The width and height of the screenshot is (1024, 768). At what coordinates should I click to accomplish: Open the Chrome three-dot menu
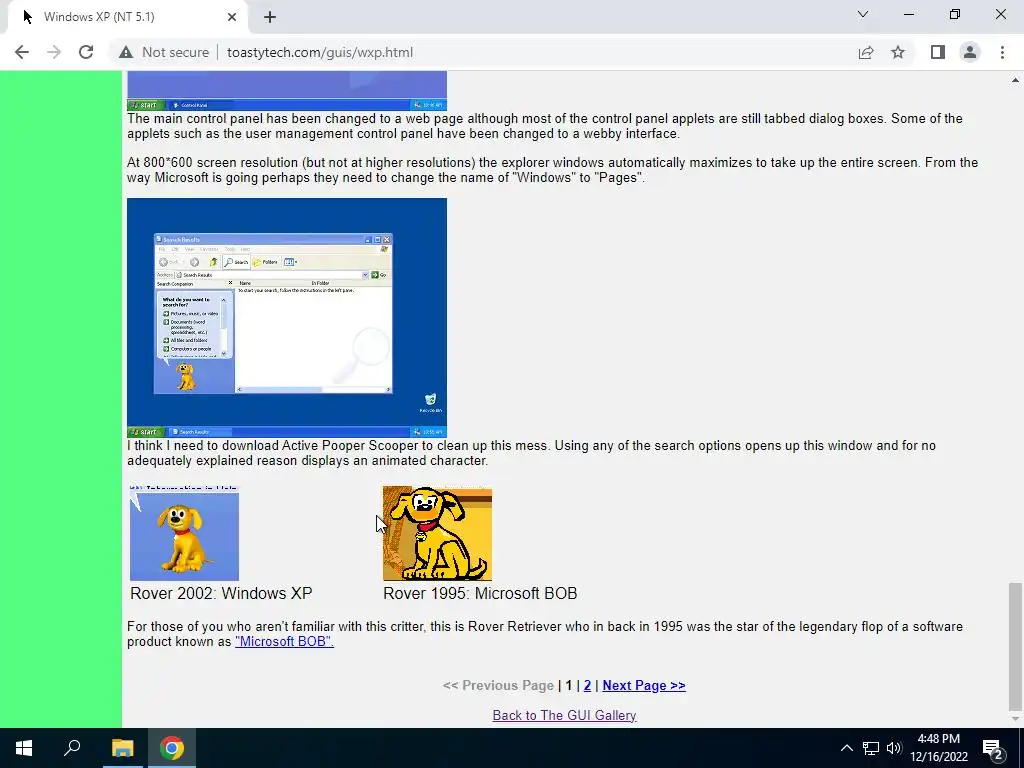(x=1002, y=52)
